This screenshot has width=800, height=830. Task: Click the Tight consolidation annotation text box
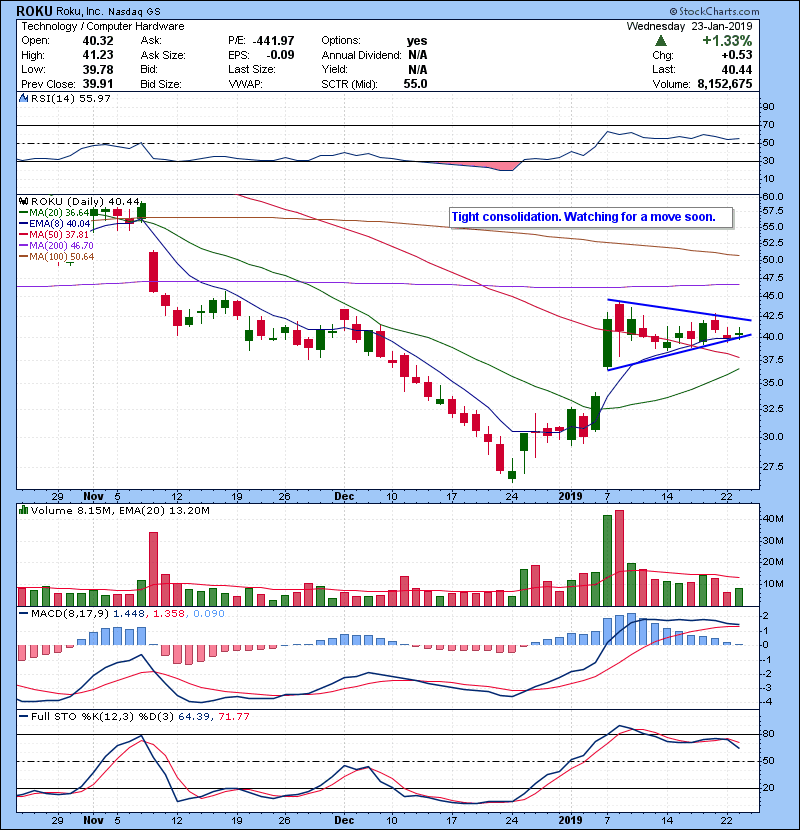pos(591,217)
